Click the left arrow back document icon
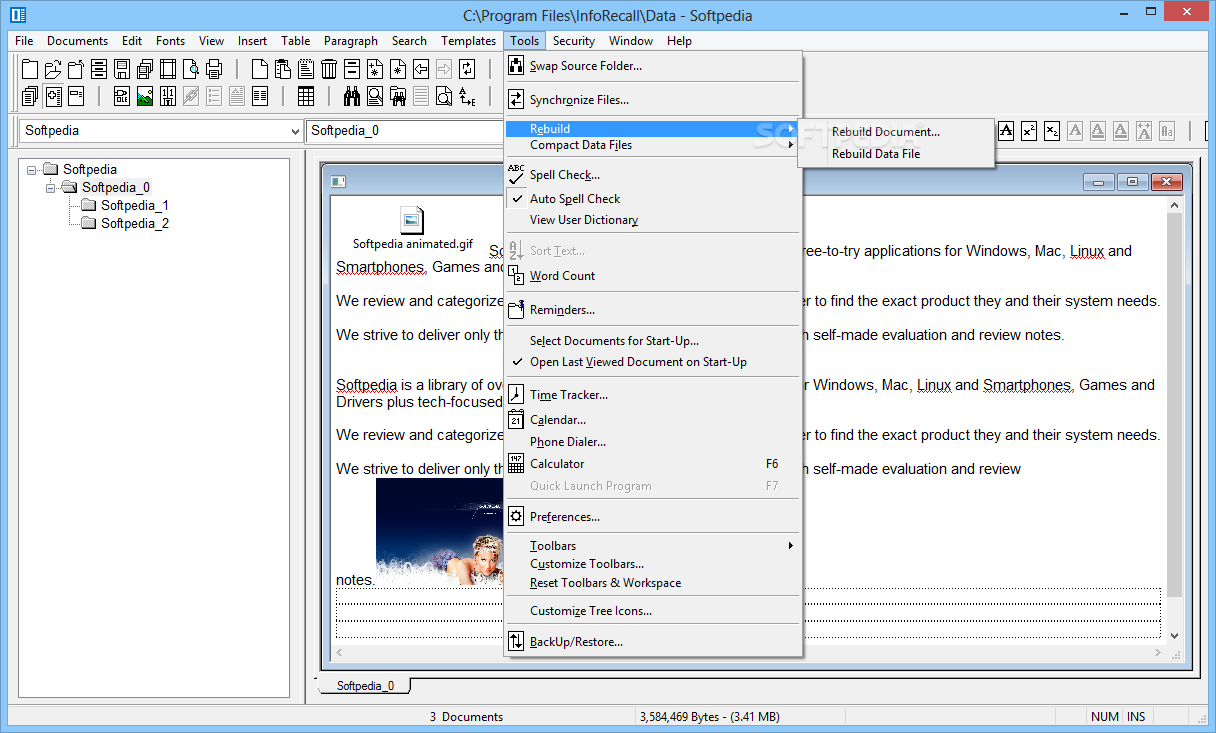 pos(421,69)
